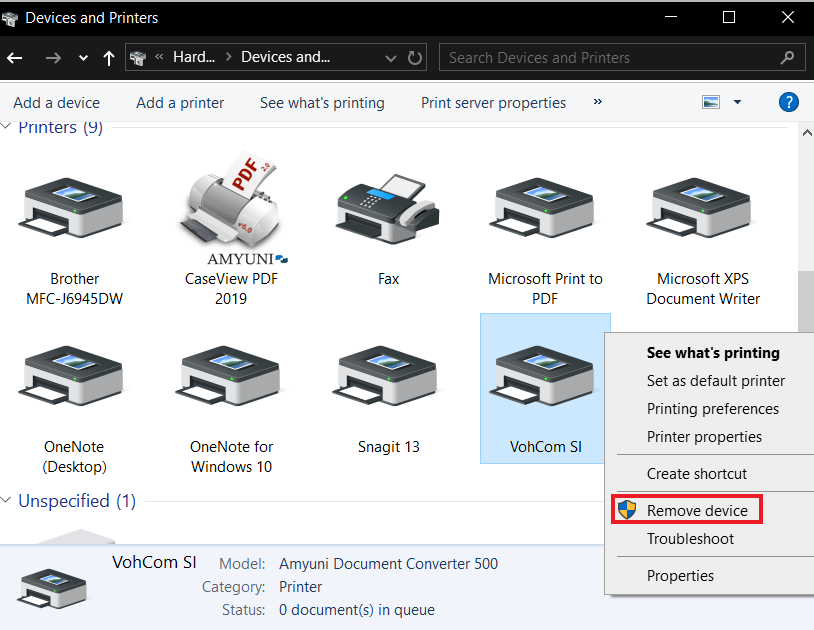Click See what's printing toolbar button
The image size is (814, 630).
tap(322, 103)
